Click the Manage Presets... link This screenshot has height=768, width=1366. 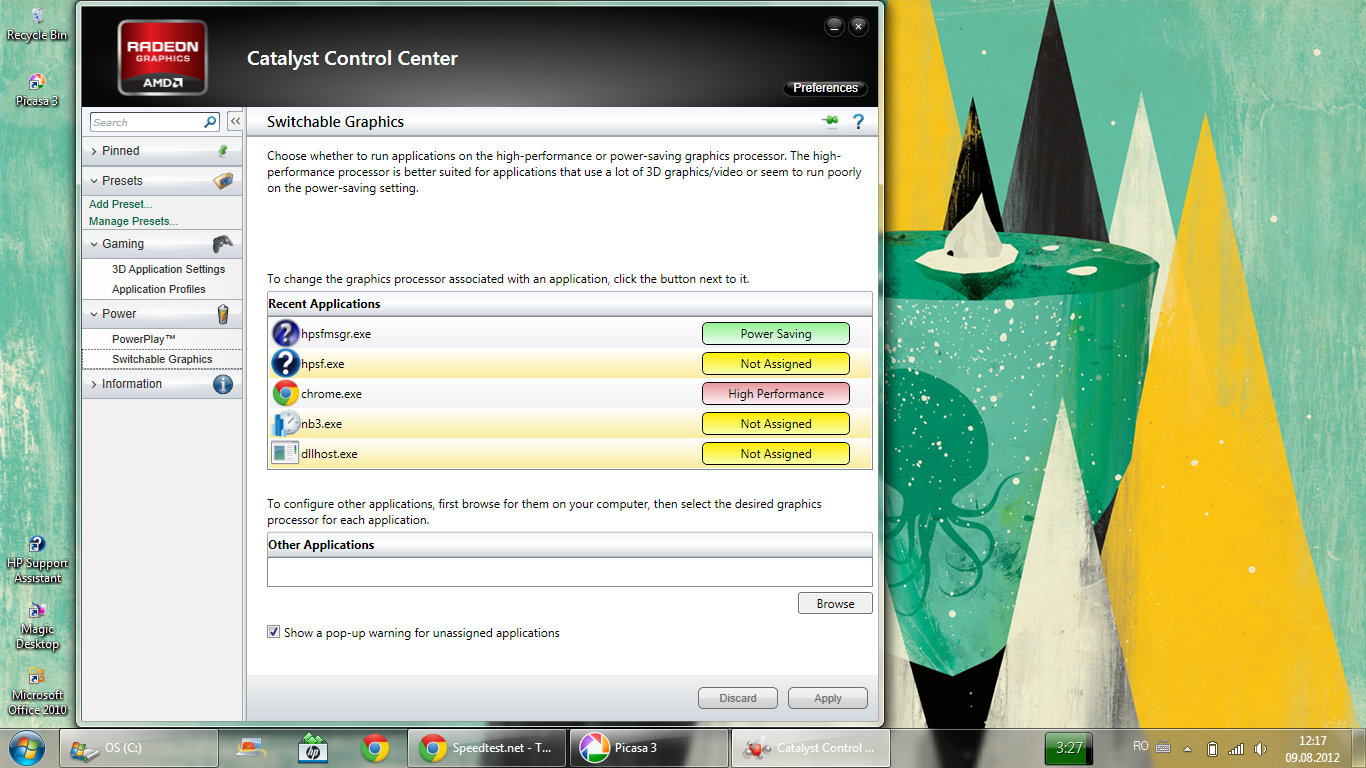click(133, 221)
